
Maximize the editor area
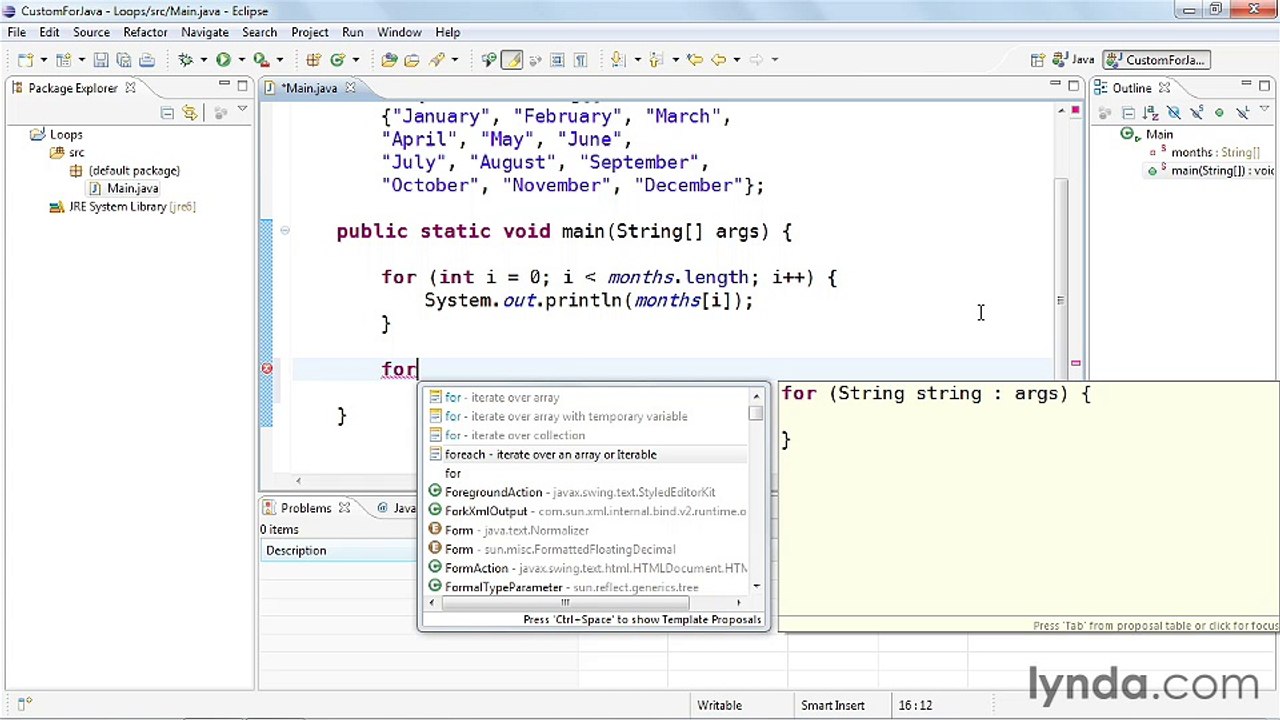click(1073, 86)
